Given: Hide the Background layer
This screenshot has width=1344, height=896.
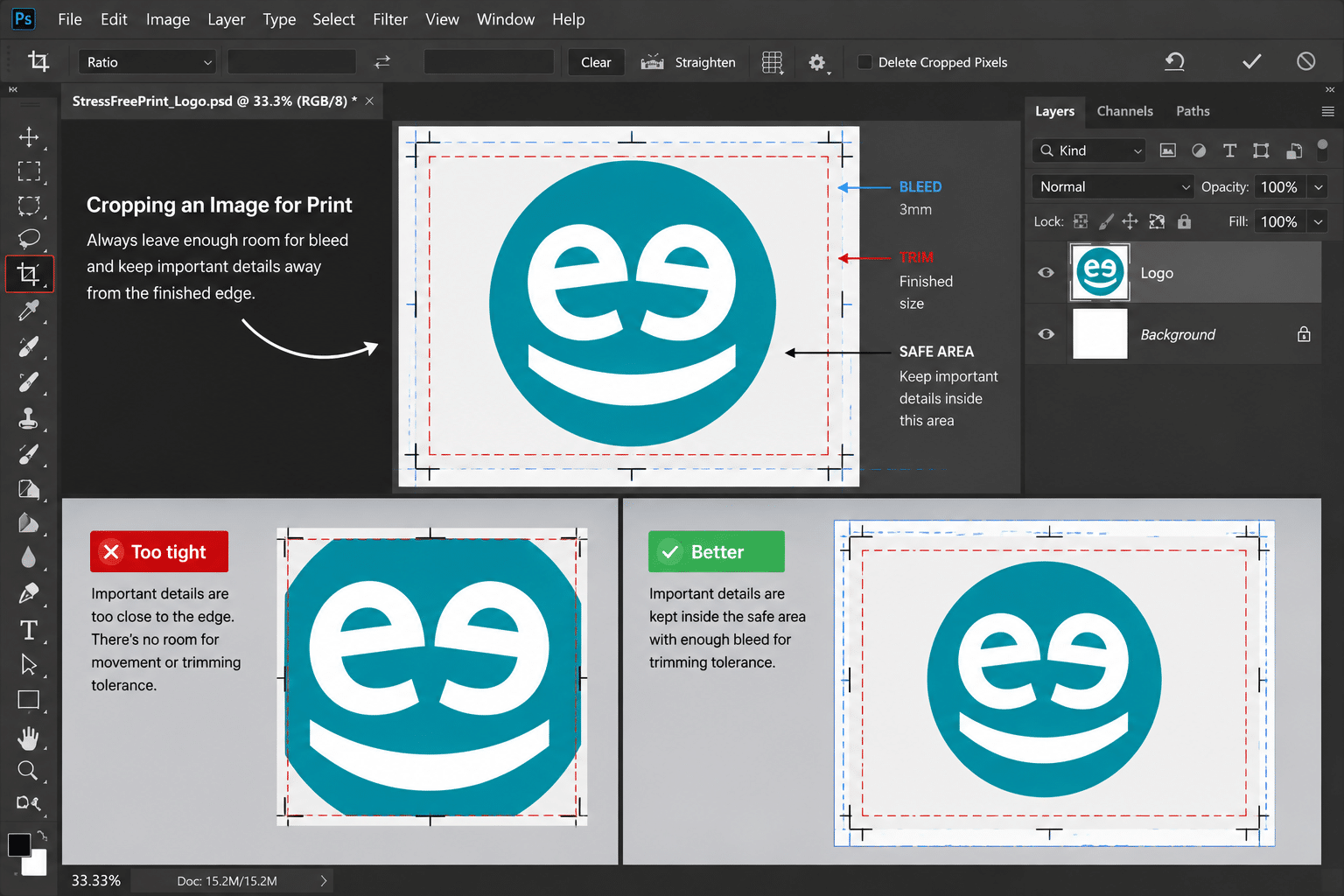Looking at the screenshot, I should click(x=1046, y=334).
